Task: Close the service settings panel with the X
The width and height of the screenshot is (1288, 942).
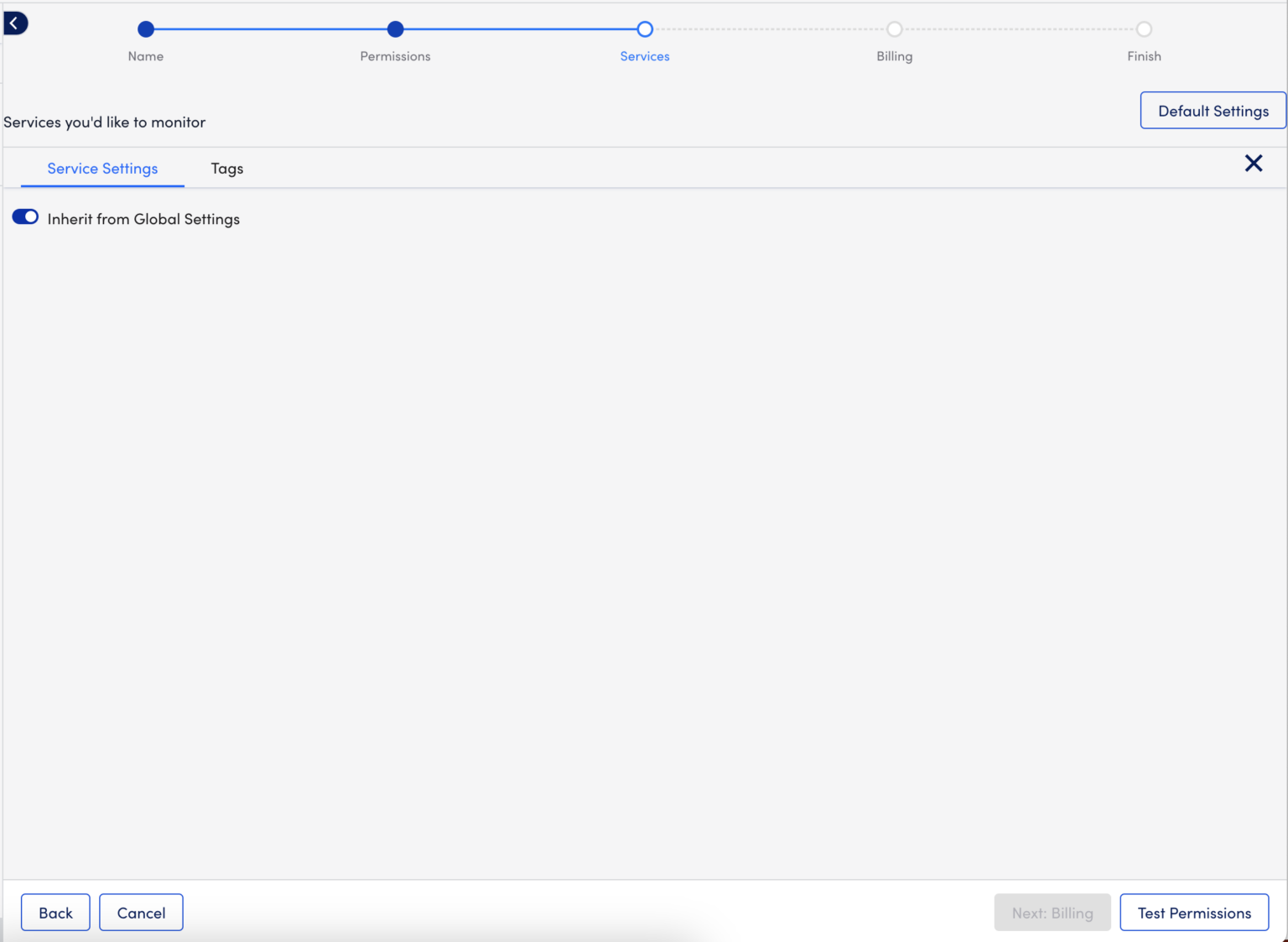Action: tap(1254, 164)
